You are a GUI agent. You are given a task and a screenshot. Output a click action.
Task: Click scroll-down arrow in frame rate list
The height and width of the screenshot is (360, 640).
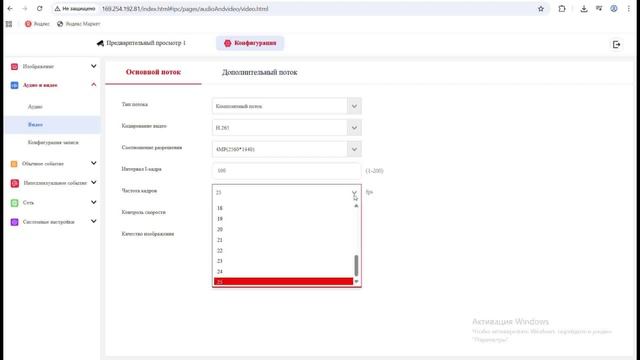tap(356, 282)
